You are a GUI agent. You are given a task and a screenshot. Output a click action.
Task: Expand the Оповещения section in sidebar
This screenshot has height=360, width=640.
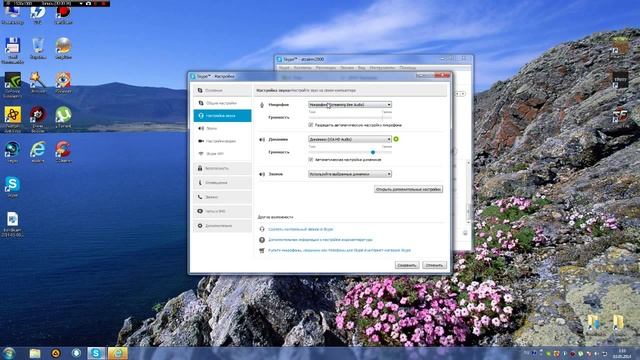(x=222, y=182)
